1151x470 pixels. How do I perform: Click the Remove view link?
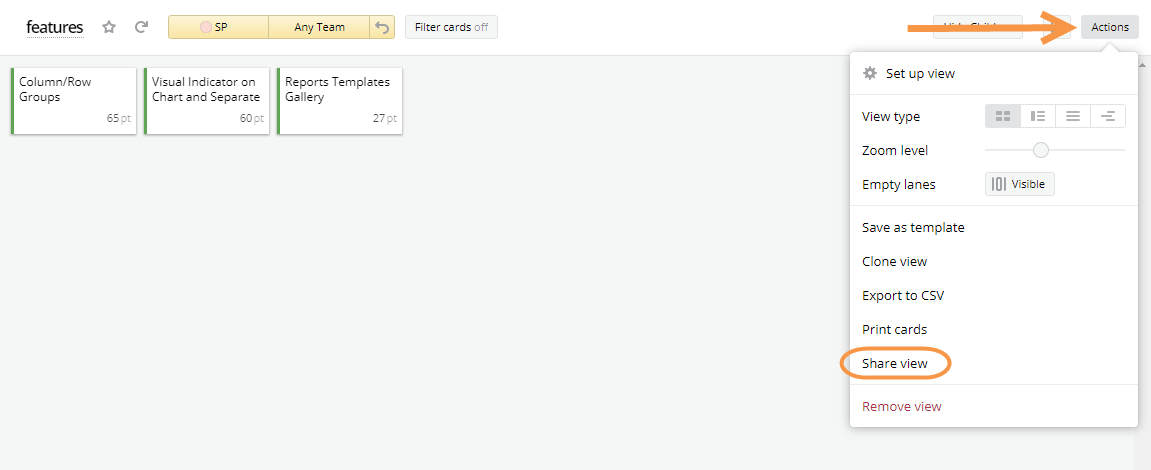tap(901, 407)
